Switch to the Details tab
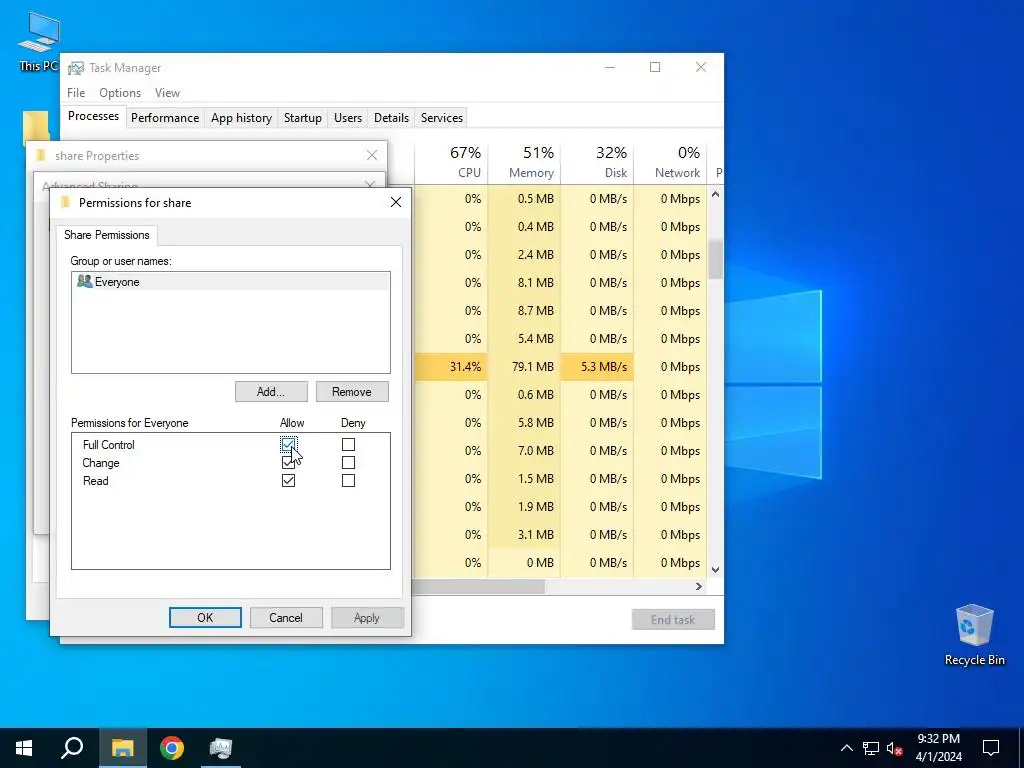 pyautogui.click(x=391, y=118)
